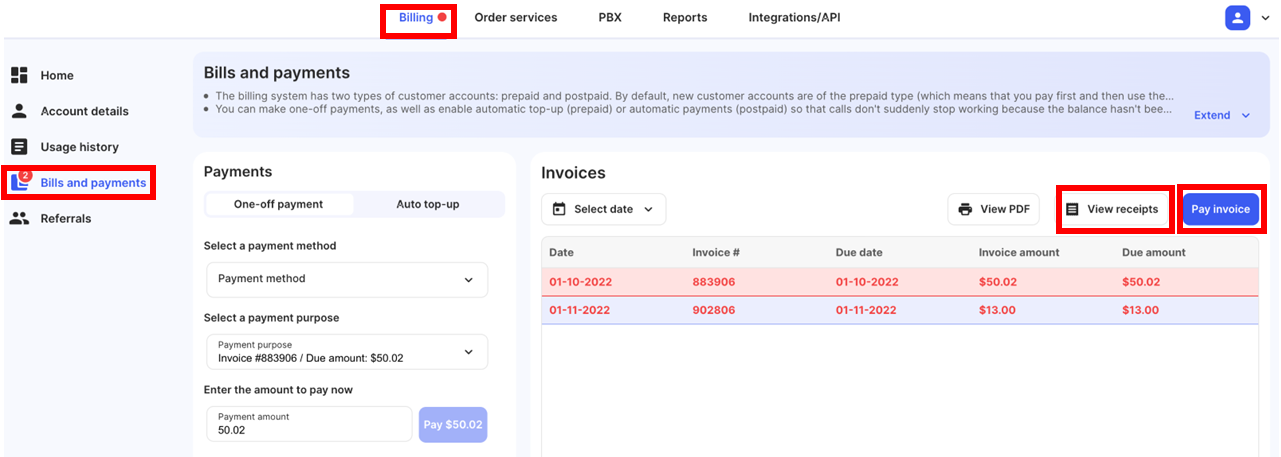Click the Account details person icon
Viewport: 1281px width, 457px height.
pos(19,111)
